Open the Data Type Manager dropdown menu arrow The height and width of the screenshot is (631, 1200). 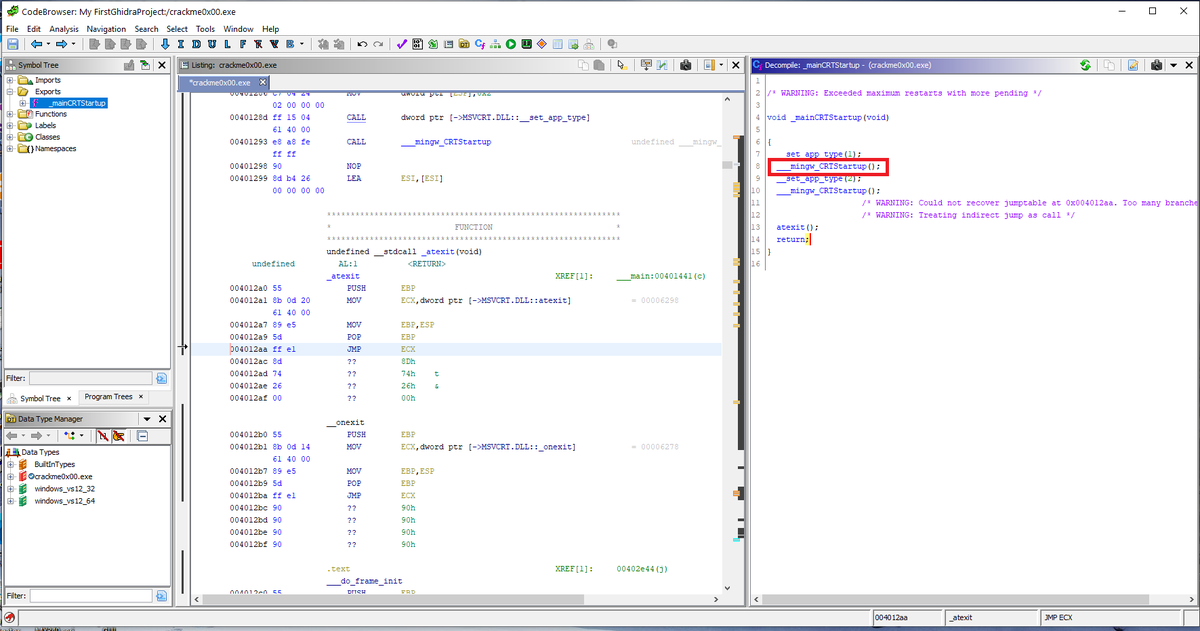(x=147, y=419)
